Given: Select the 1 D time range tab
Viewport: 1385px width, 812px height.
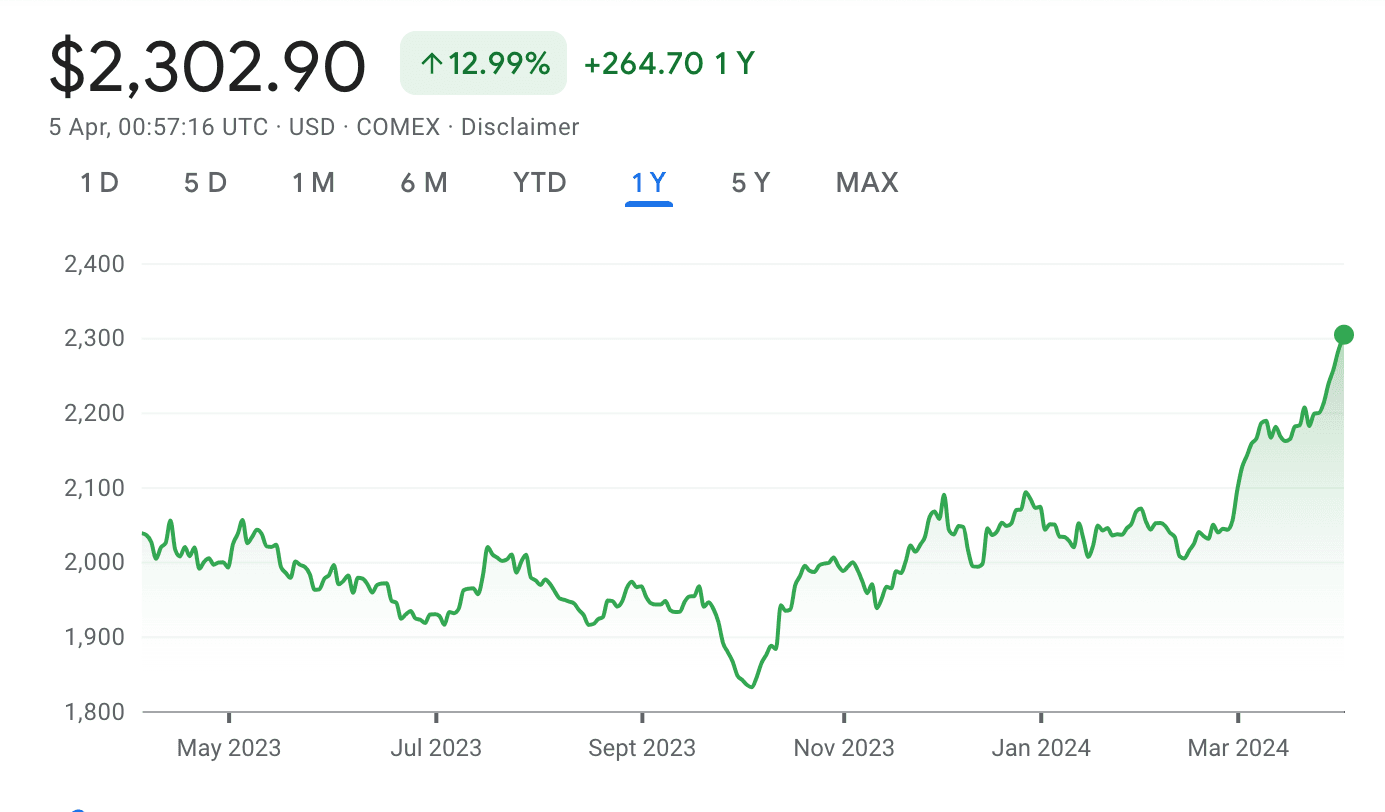Looking at the screenshot, I should 99,183.
